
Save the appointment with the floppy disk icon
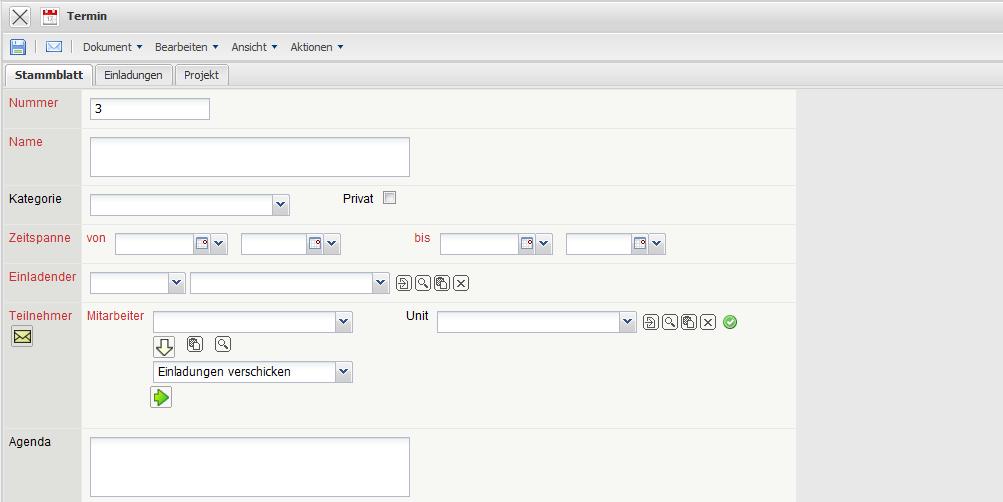18,47
